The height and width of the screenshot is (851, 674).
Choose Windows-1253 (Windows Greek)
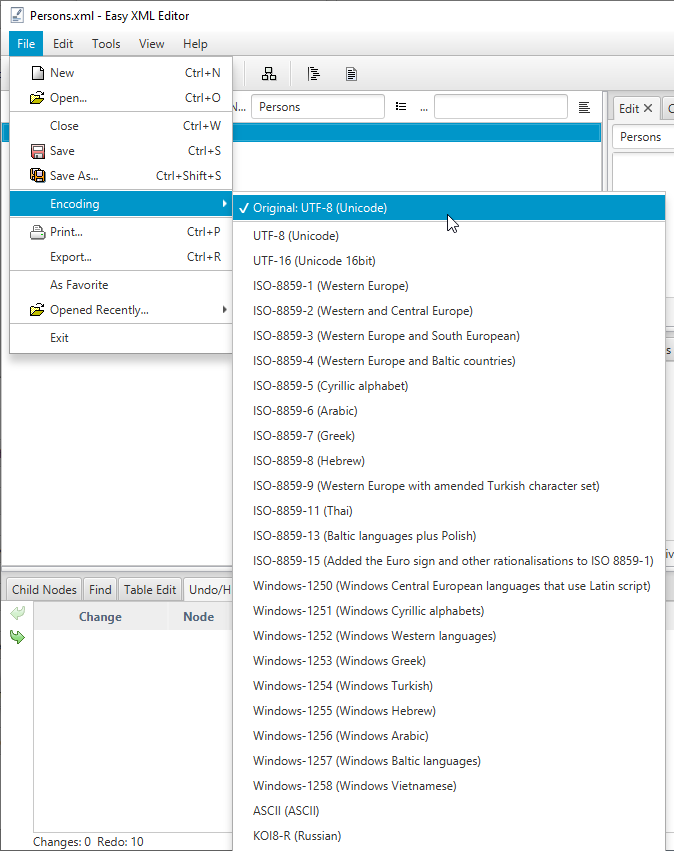coord(449,661)
